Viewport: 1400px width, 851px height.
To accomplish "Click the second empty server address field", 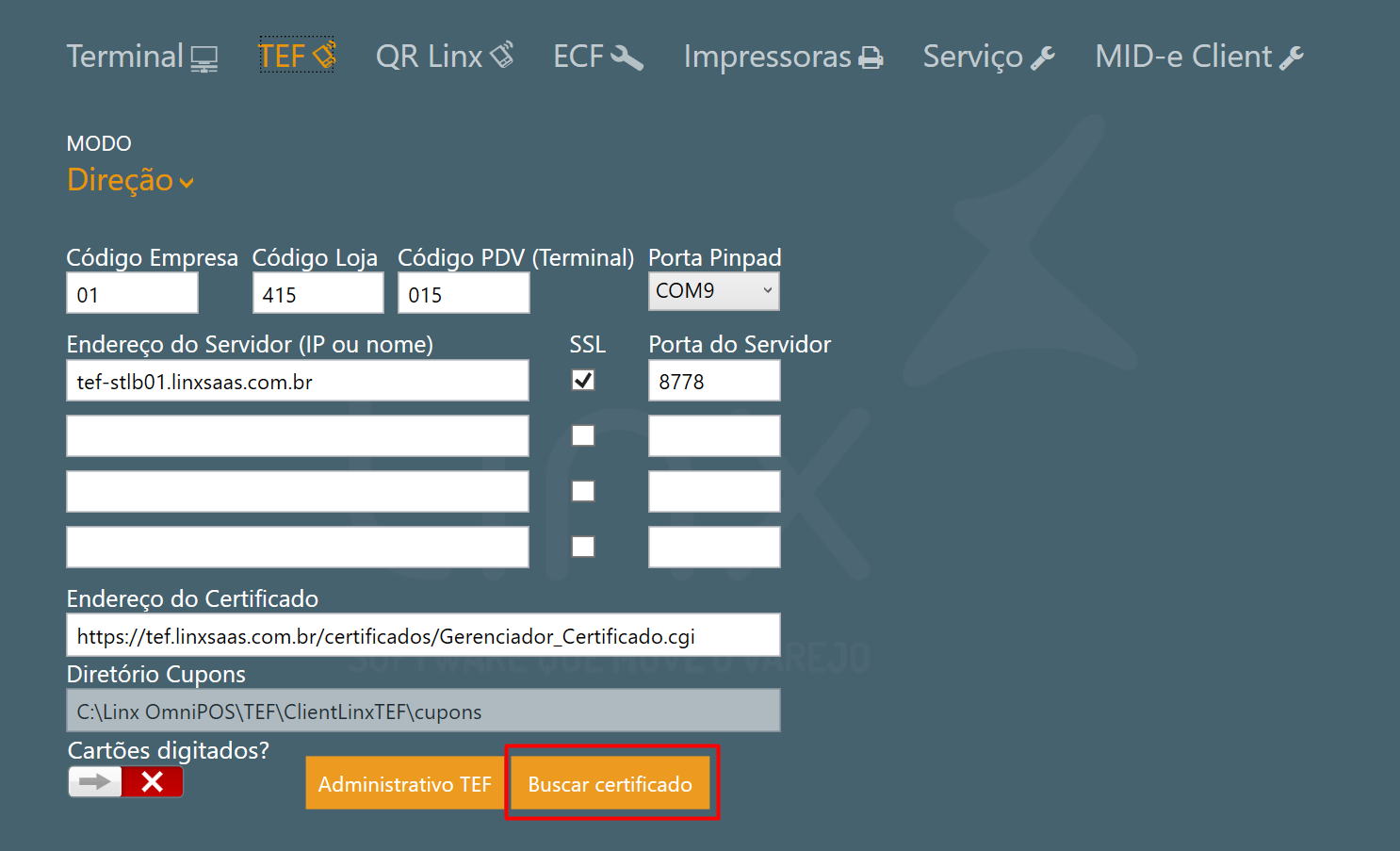I will point(298,435).
